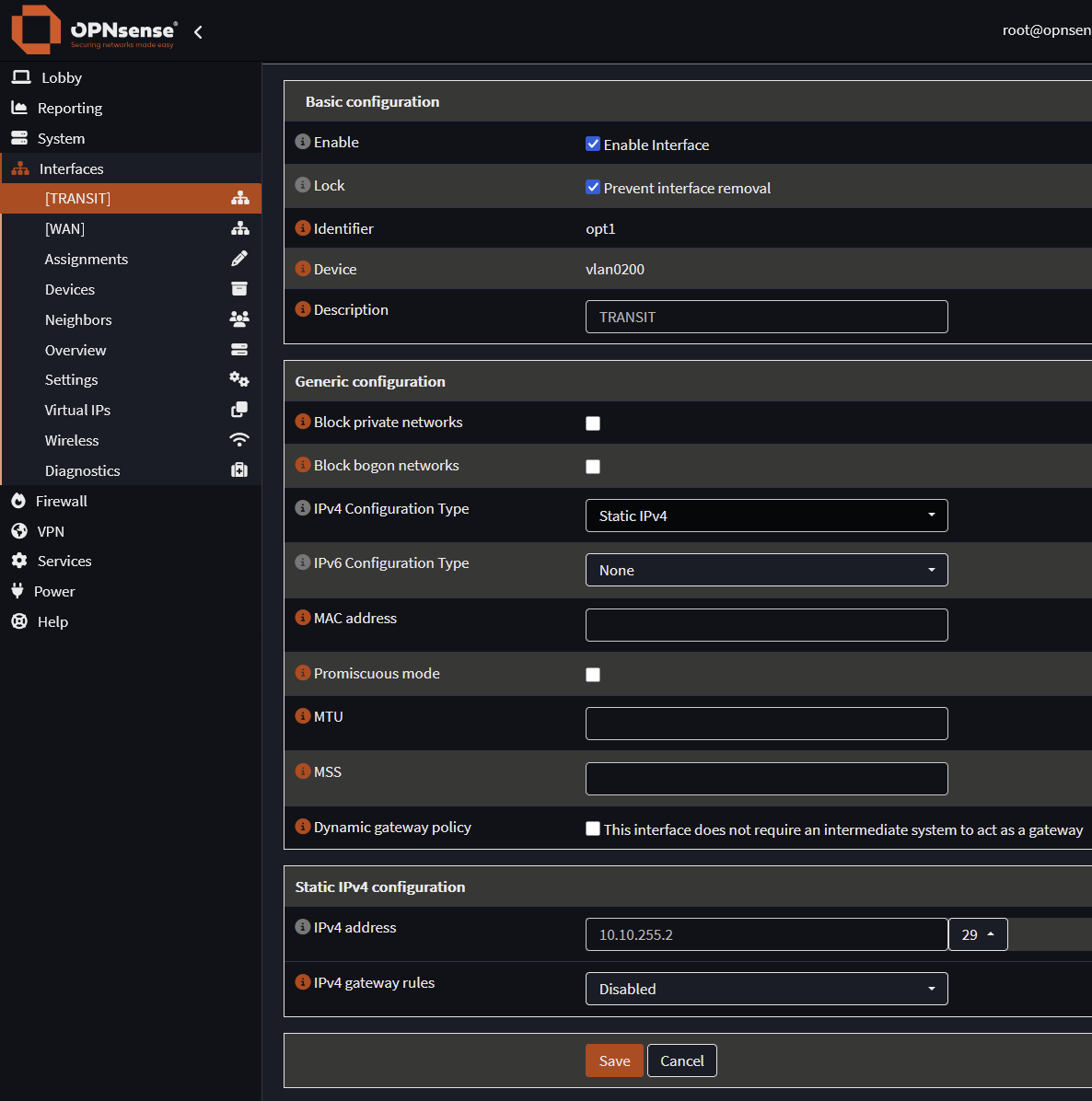Toggle Promiscuous mode checkbox

click(x=593, y=675)
